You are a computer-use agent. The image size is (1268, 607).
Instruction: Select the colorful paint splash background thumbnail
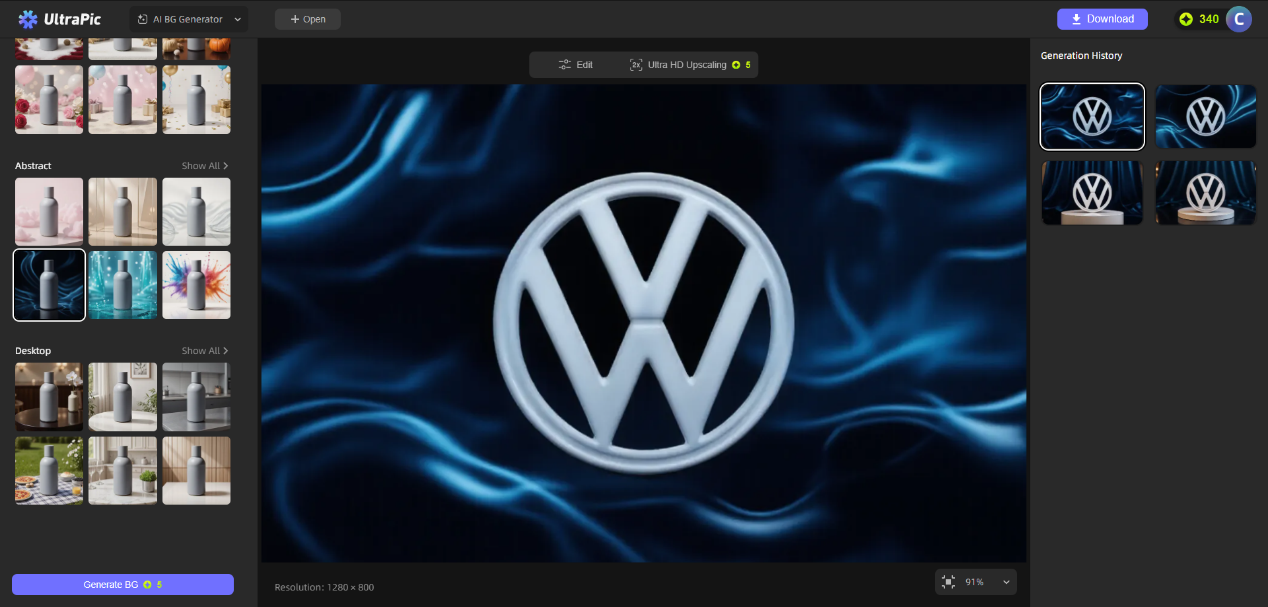point(196,285)
